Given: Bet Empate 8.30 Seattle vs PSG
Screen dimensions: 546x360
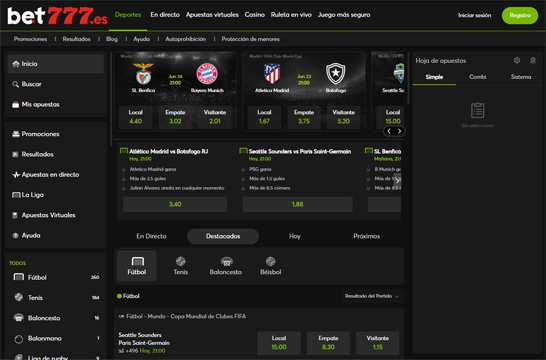Looking at the screenshot, I should [x=328, y=343].
